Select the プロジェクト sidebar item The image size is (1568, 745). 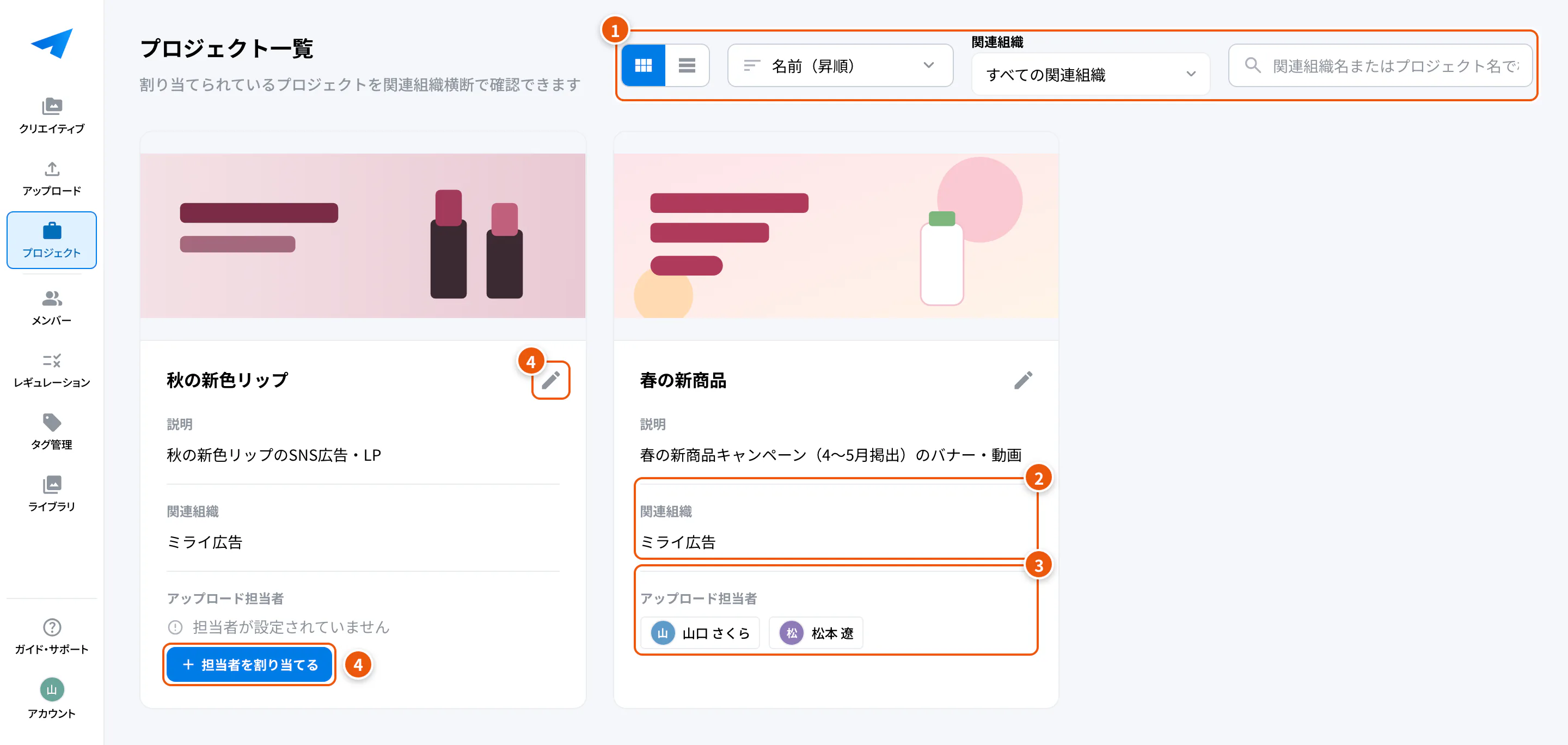pos(52,240)
